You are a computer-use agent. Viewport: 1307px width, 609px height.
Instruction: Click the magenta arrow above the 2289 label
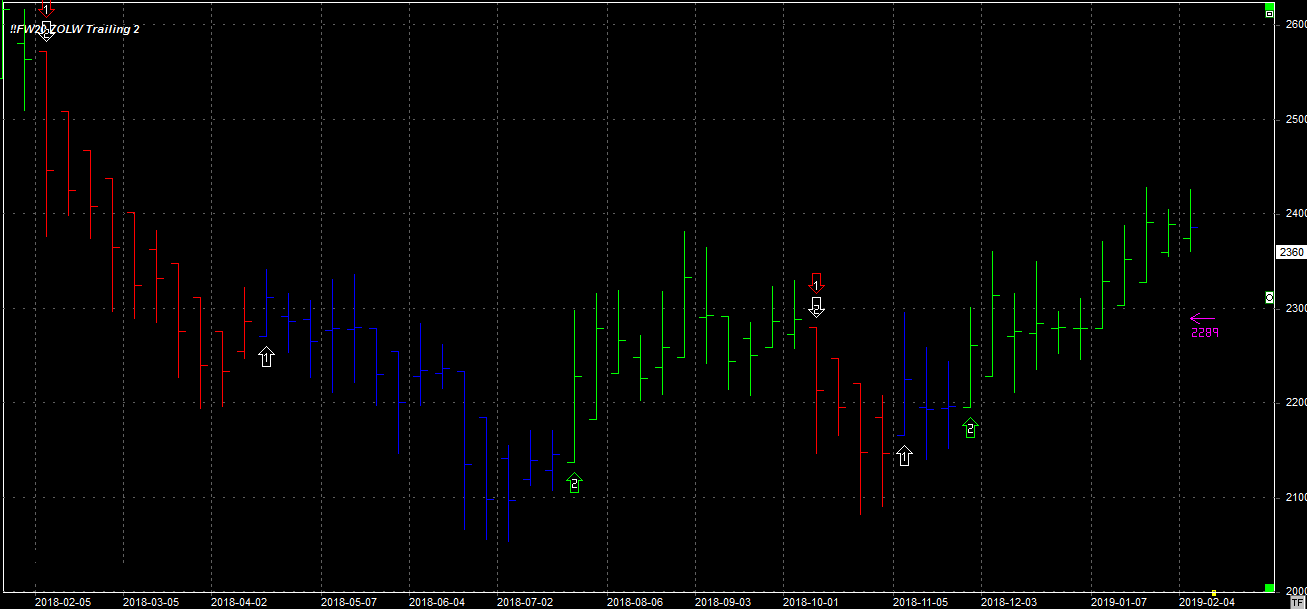click(x=1202, y=319)
